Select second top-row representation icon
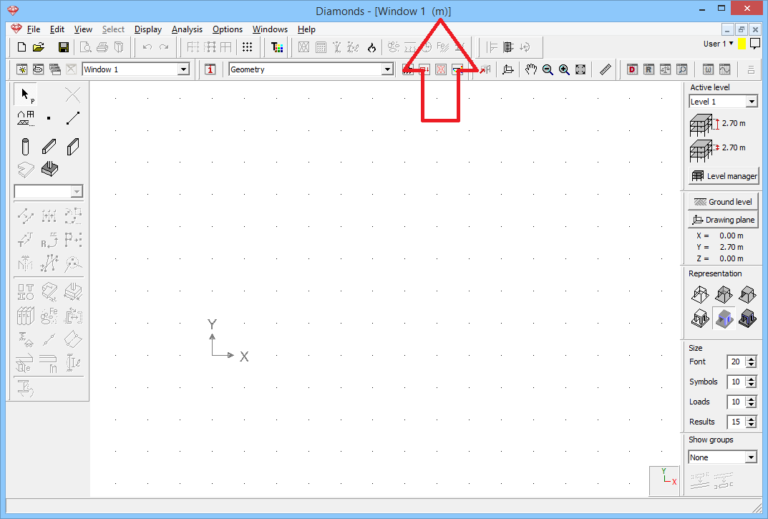The width and height of the screenshot is (768, 519). pos(723,294)
